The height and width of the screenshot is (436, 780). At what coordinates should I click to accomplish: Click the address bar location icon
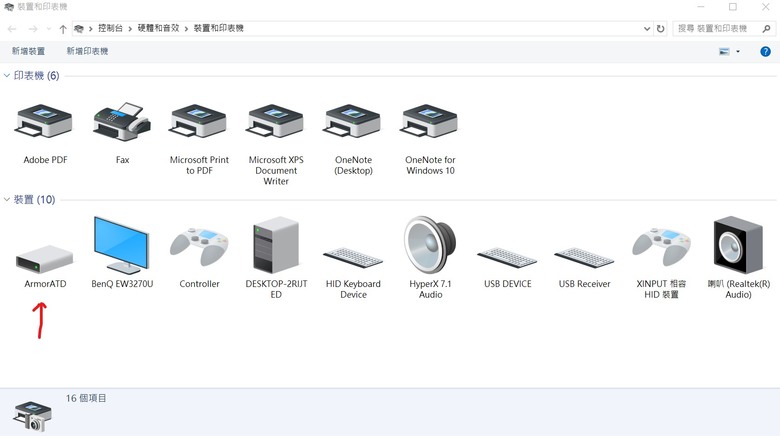[x=79, y=29]
